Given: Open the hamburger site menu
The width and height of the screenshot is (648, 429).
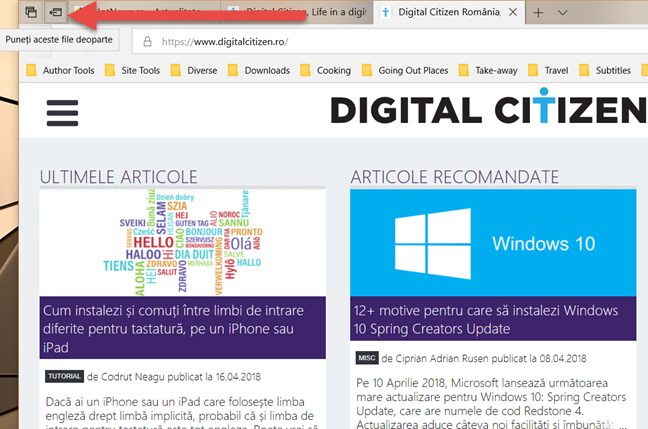Looking at the screenshot, I should 62,113.
